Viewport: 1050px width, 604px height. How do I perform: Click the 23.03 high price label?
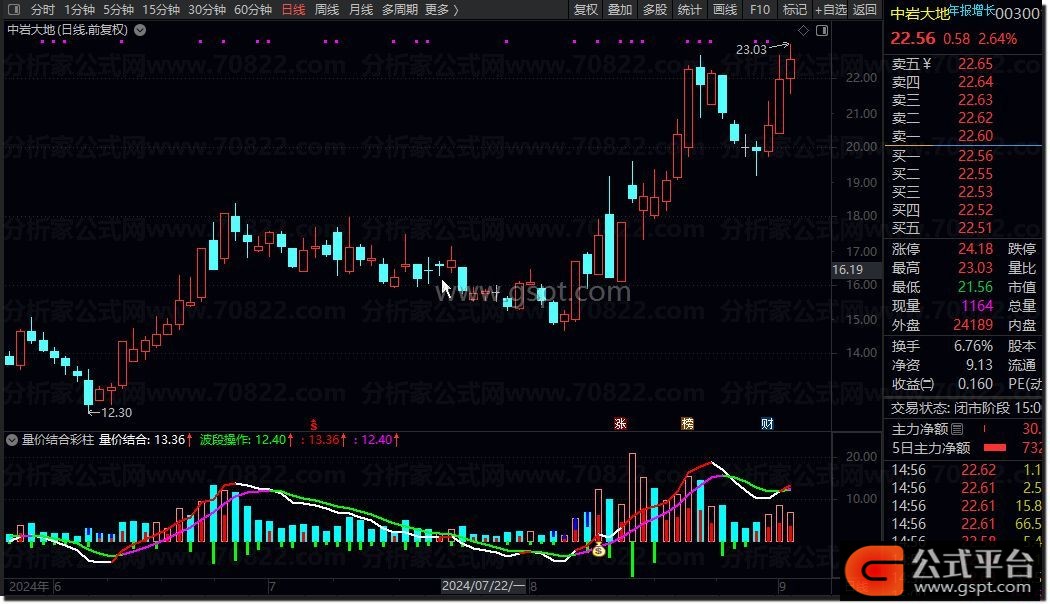tap(751, 50)
